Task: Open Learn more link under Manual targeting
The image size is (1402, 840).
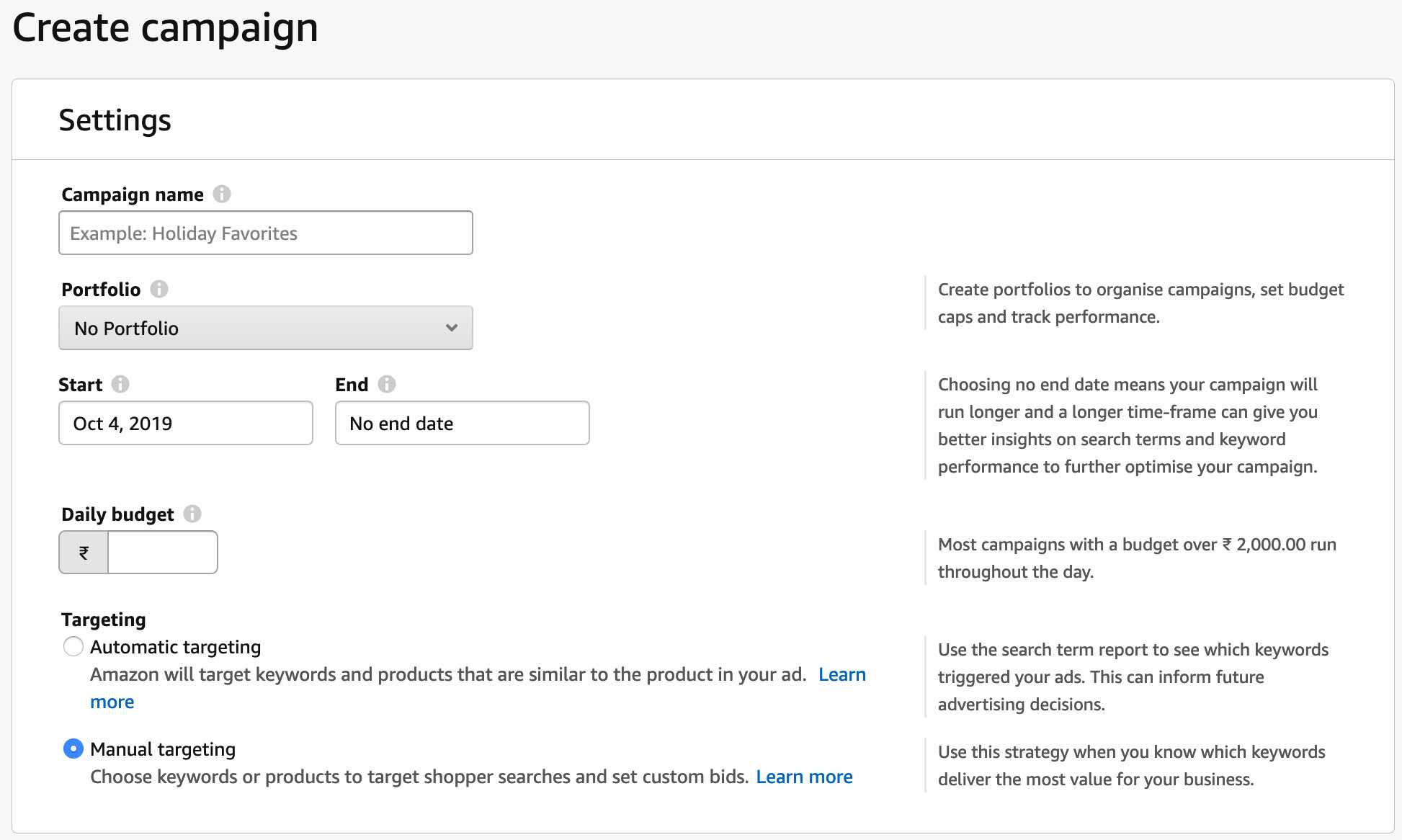Action: click(x=804, y=776)
